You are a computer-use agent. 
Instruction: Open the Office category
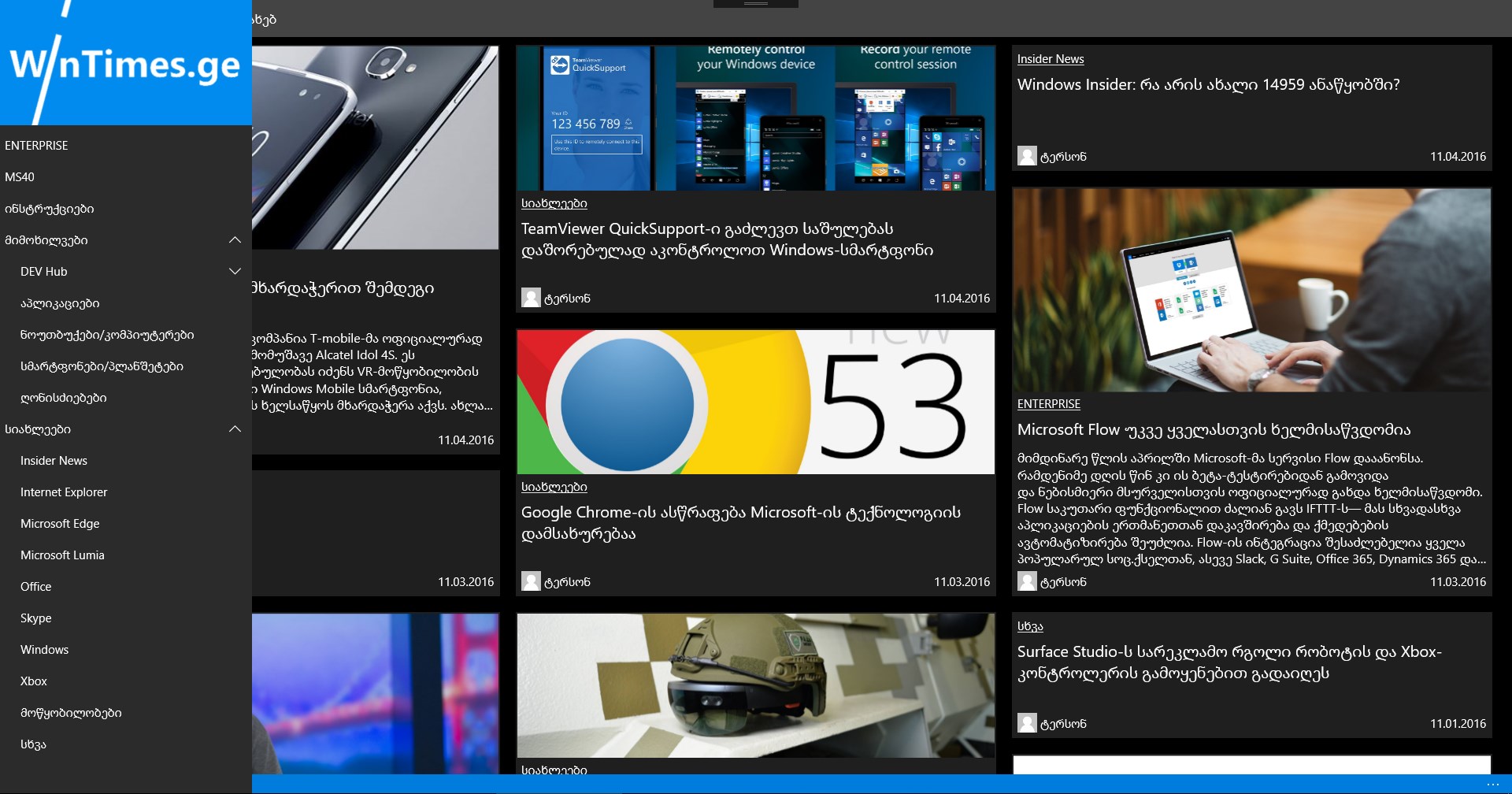pos(35,587)
